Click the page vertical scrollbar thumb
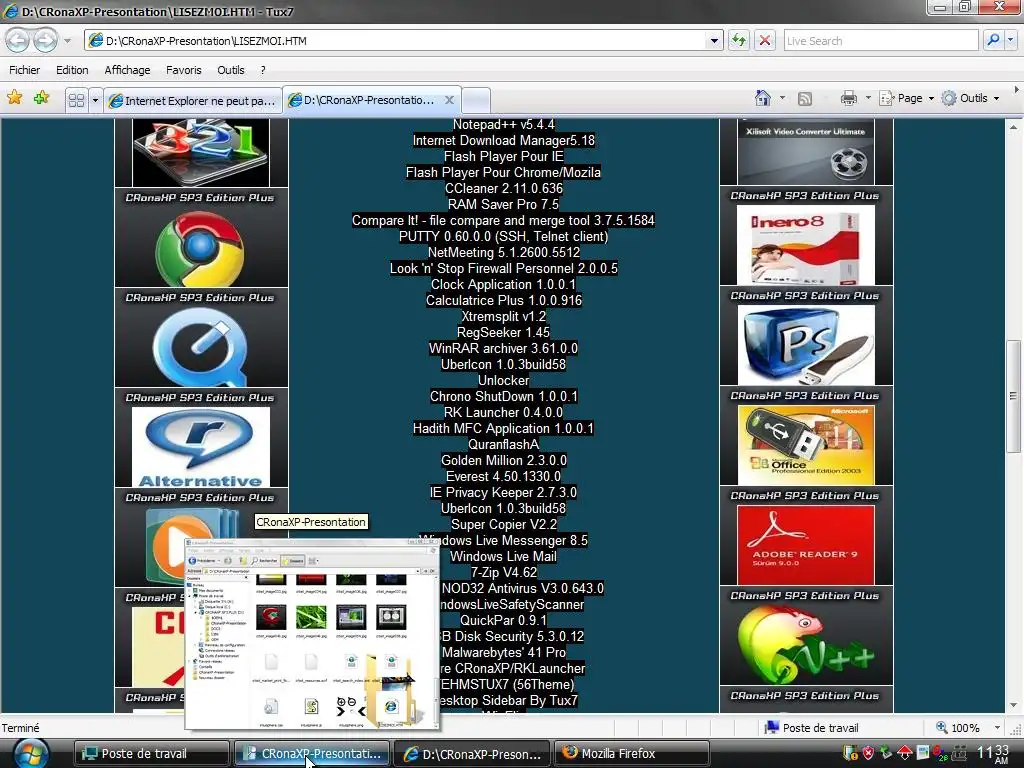This screenshot has width=1024, height=768. (1013, 396)
